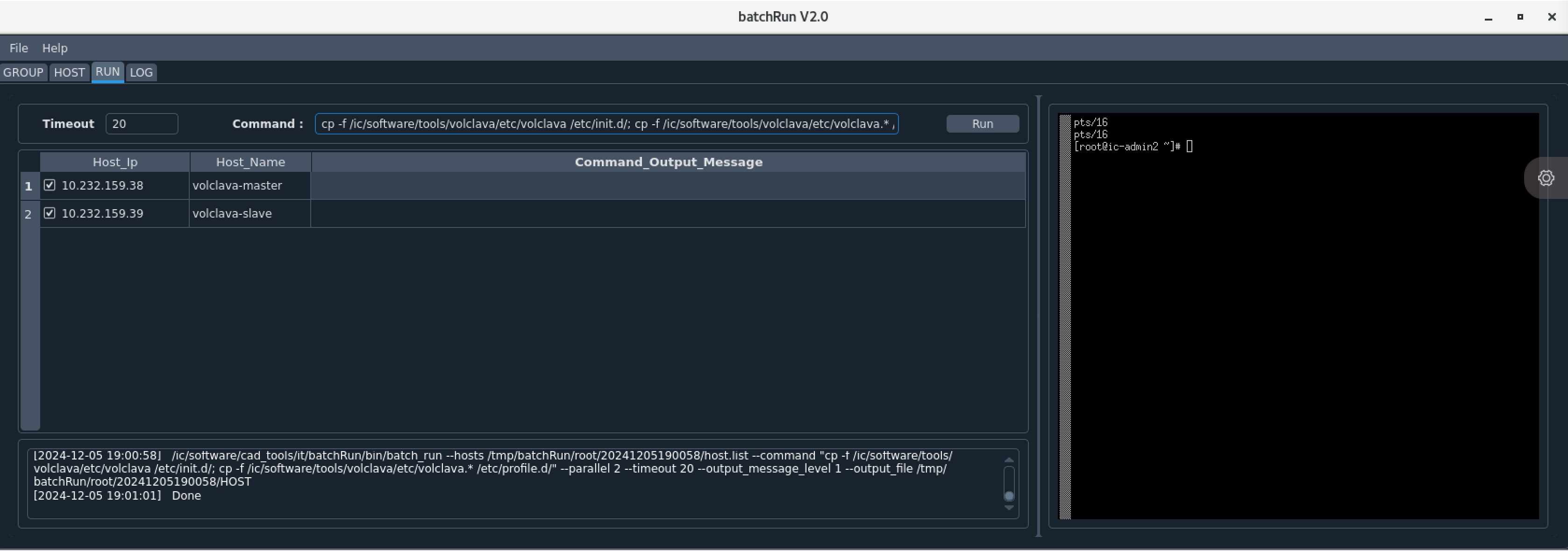
Task: Switch to the GROUP tab
Action: (23, 72)
